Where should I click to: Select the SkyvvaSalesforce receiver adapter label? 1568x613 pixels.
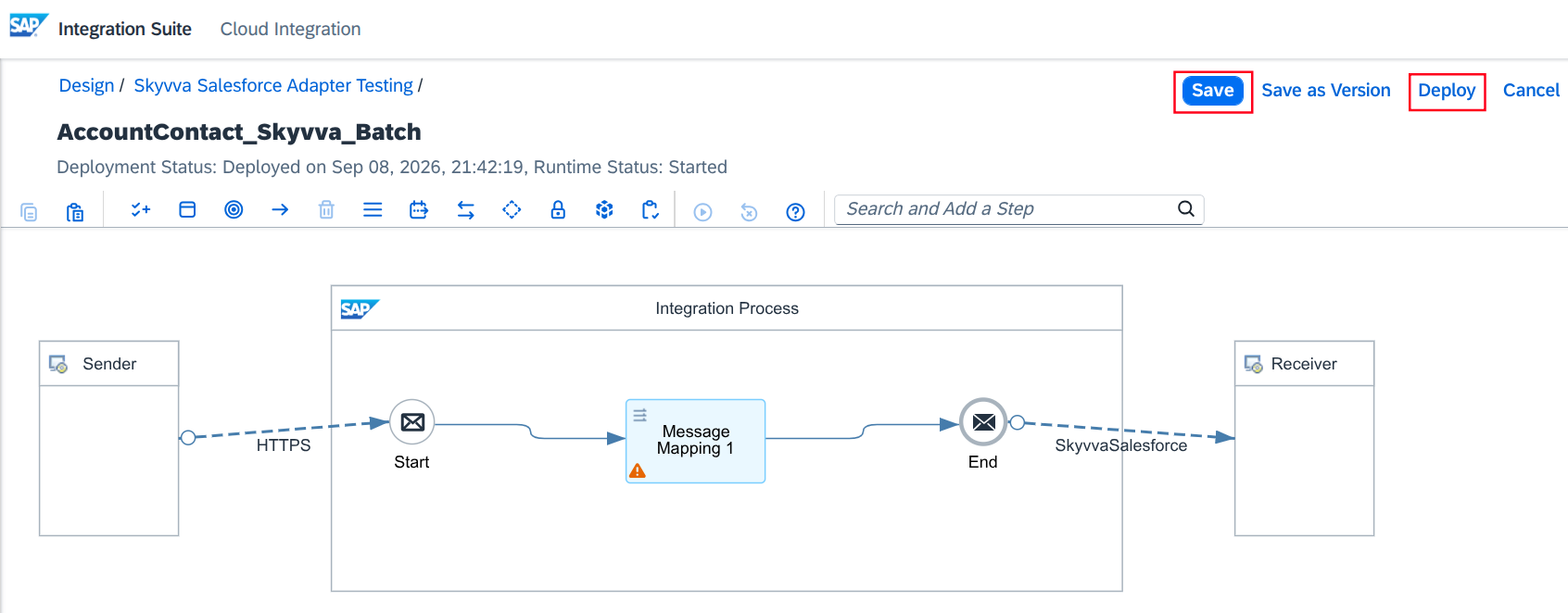click(x=1121, y=445)
